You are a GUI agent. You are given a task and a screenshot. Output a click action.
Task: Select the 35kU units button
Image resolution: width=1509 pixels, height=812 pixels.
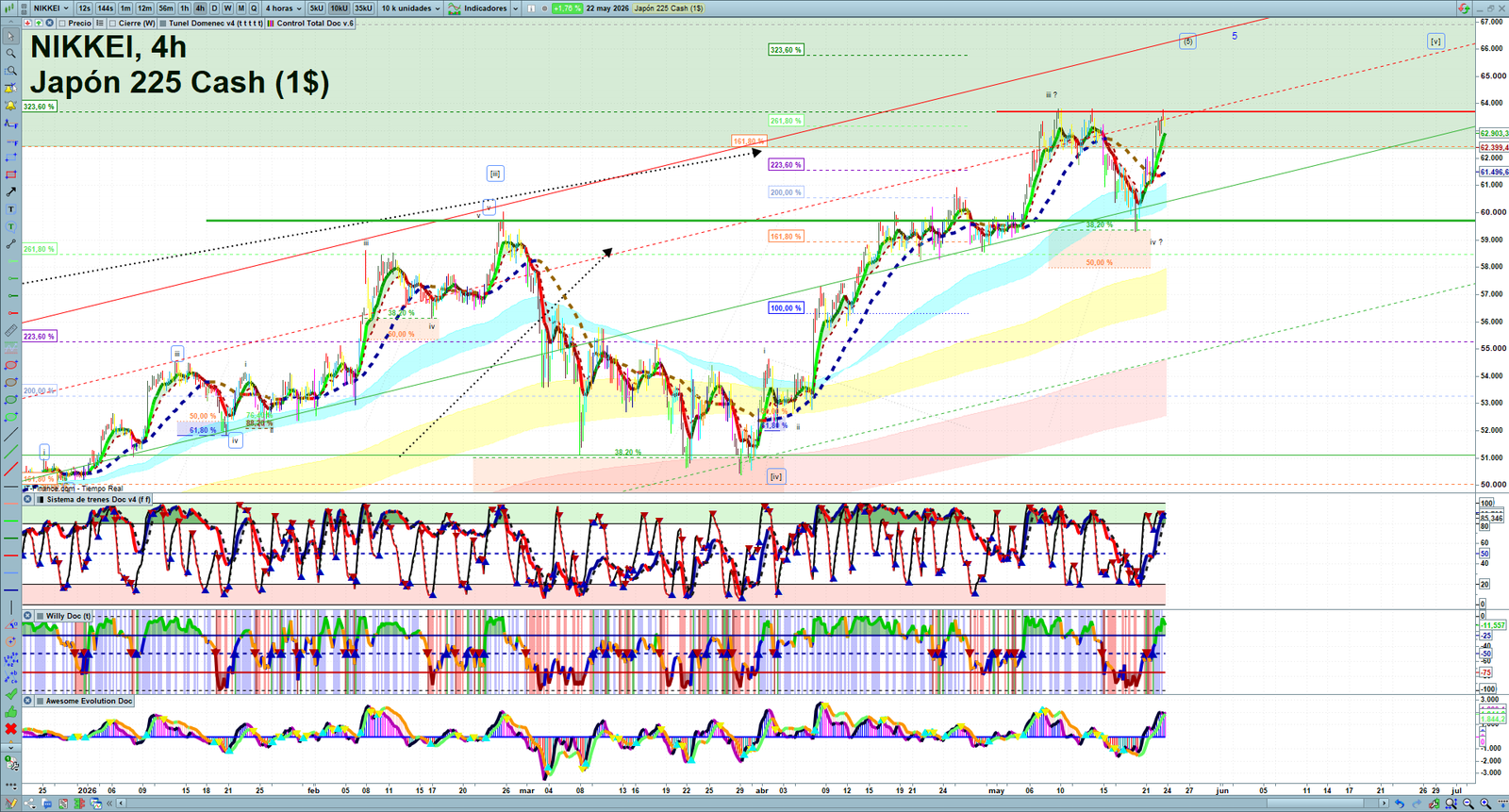tap(363, 8)
